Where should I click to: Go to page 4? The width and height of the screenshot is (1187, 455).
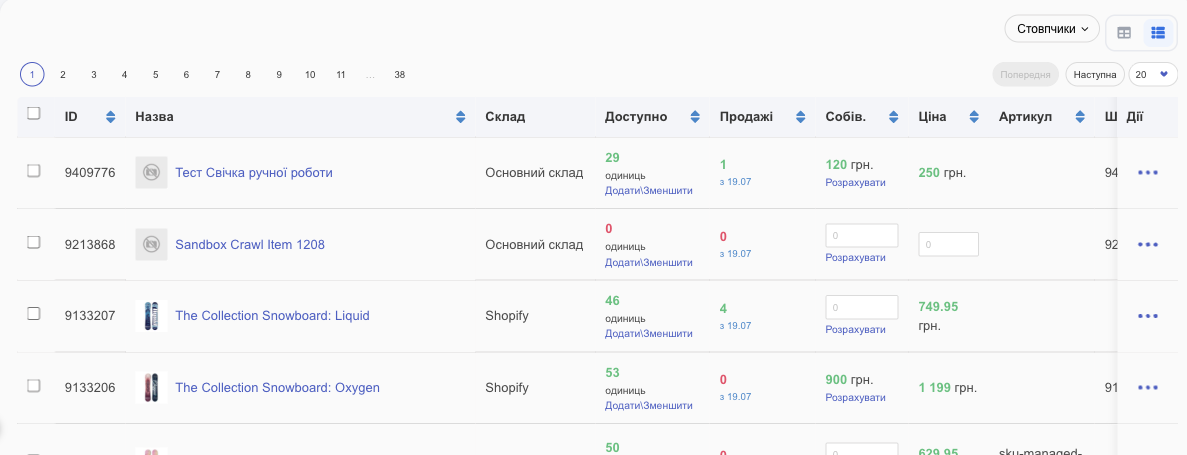coord(124,75)
